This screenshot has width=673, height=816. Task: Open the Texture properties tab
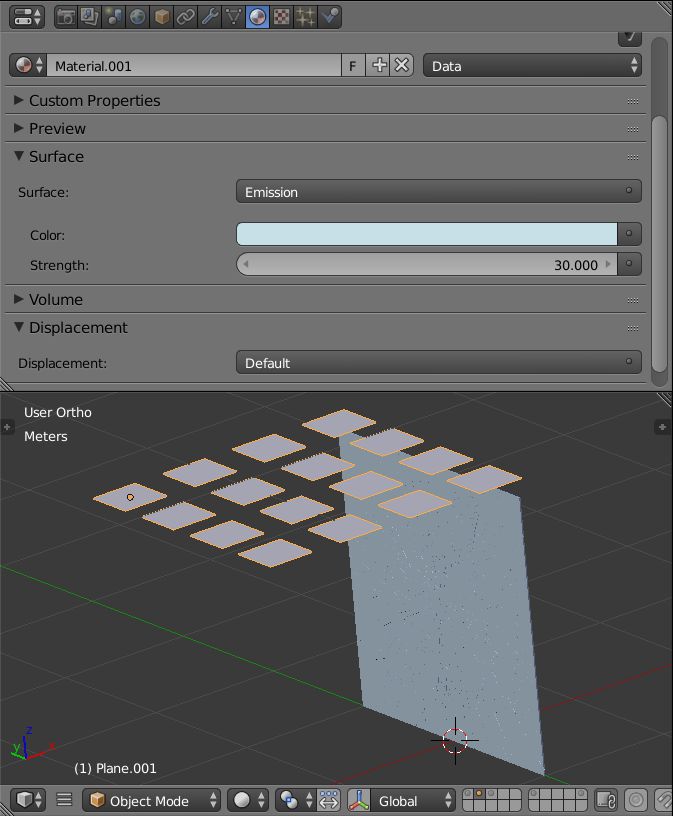click(x=281, y=17)
